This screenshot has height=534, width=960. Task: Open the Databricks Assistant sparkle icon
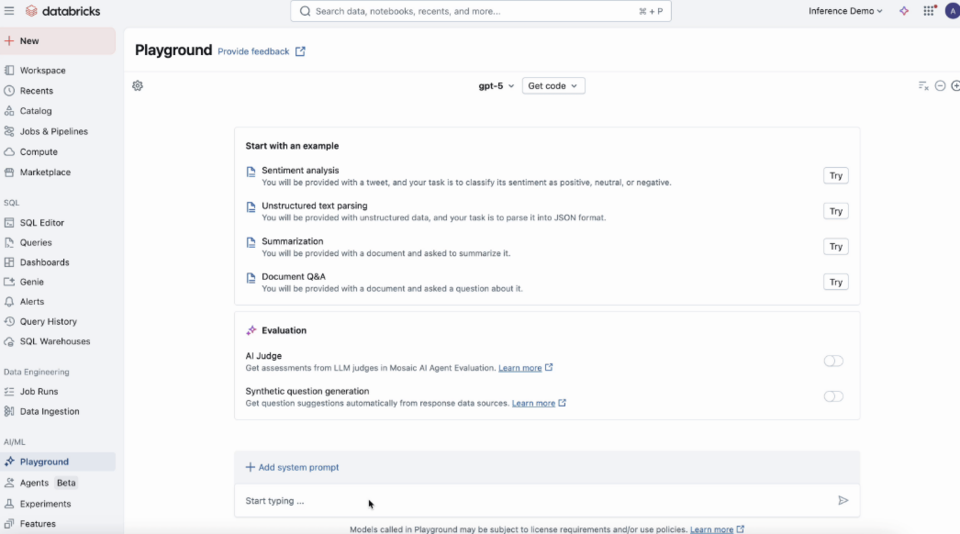pyautogui.click(x=904, y=11)
